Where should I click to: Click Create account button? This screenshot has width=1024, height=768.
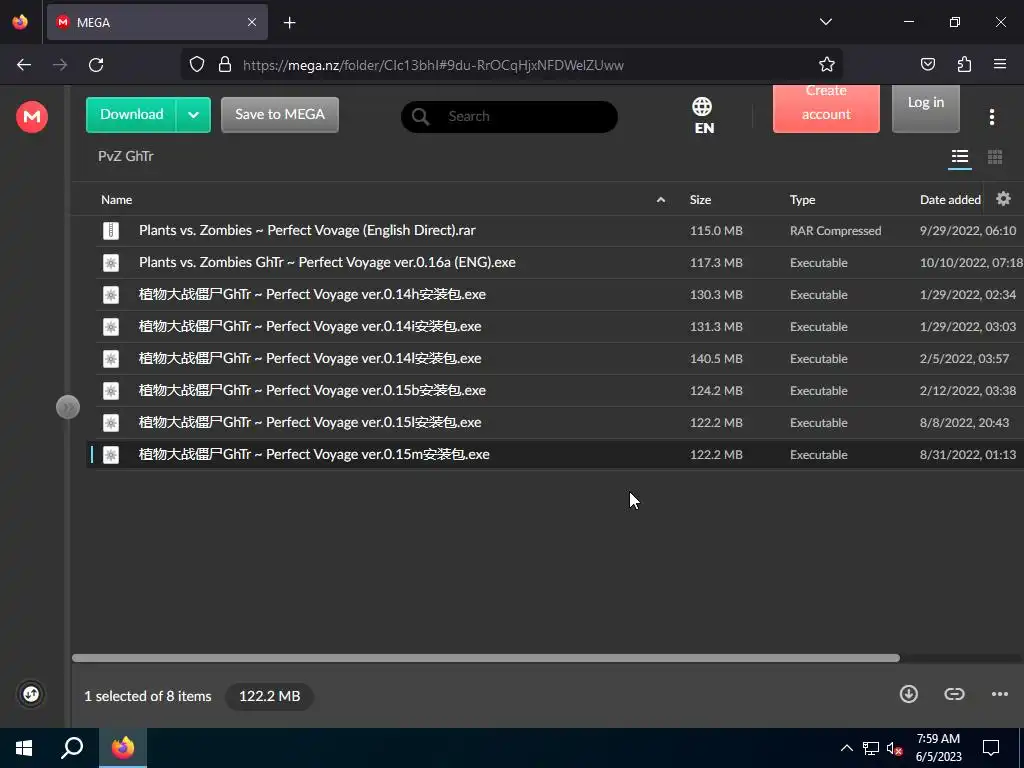coord(826,108)
